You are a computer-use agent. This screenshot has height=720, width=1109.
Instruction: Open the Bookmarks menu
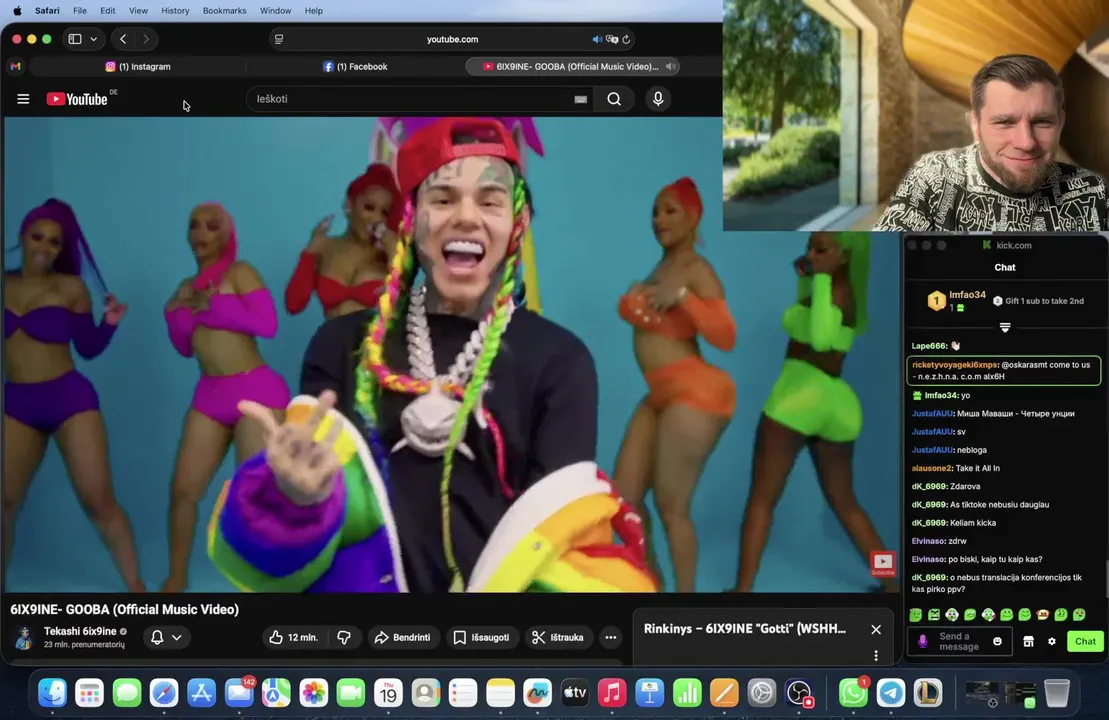[224, 11]
